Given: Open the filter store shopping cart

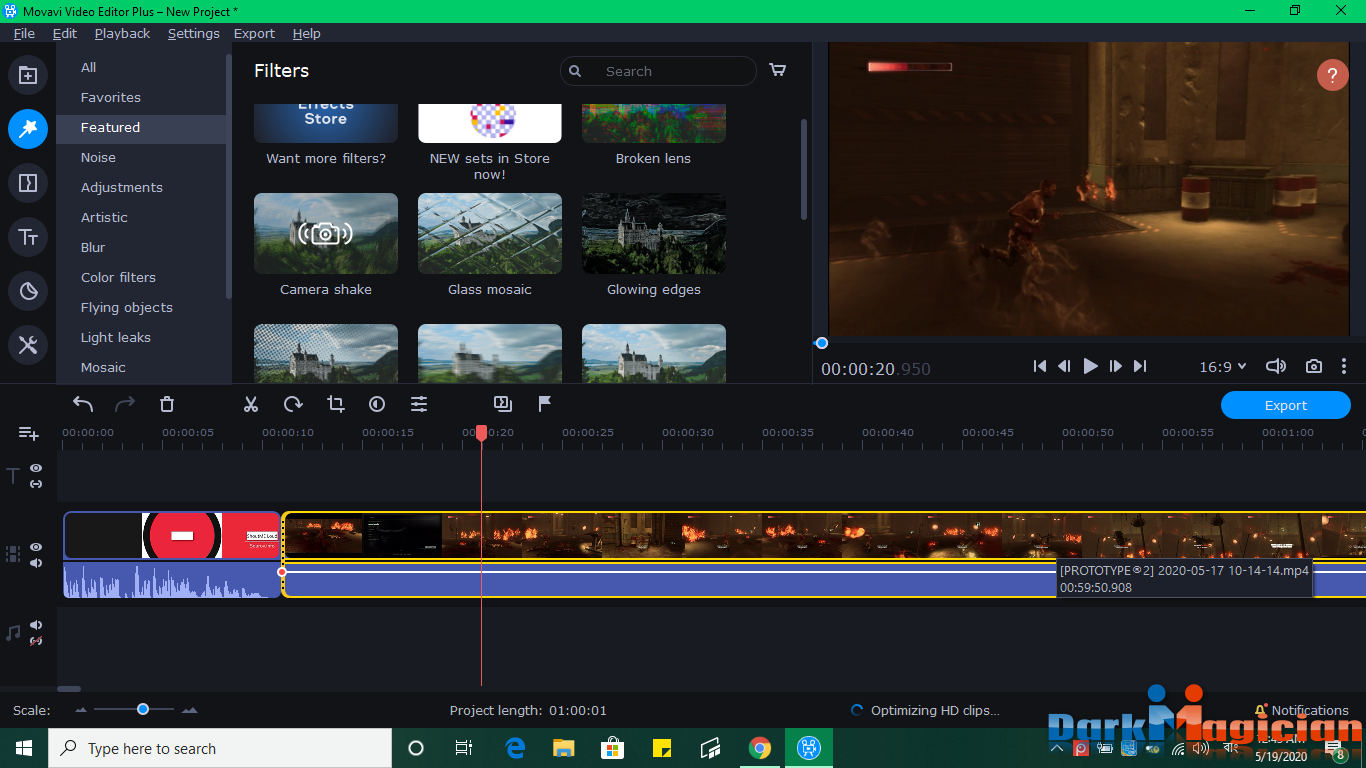Looking at the screenshot, I should [777, 70].
